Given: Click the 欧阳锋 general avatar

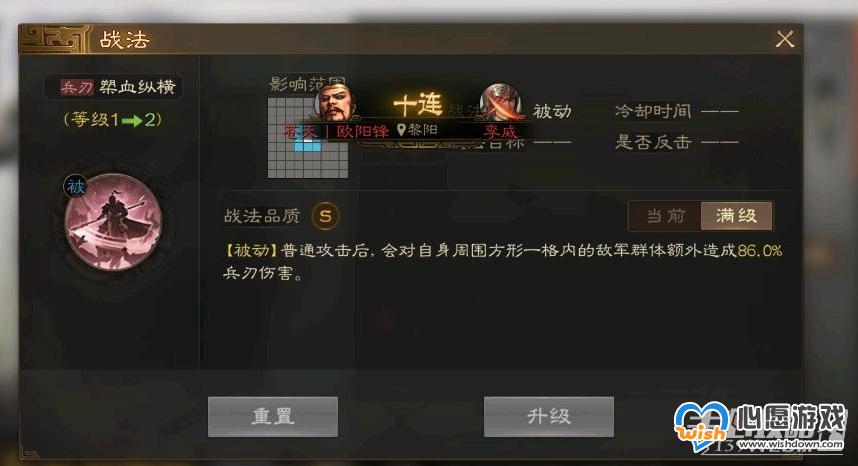Looking at the screenshot, I should [x=335, y=103].
